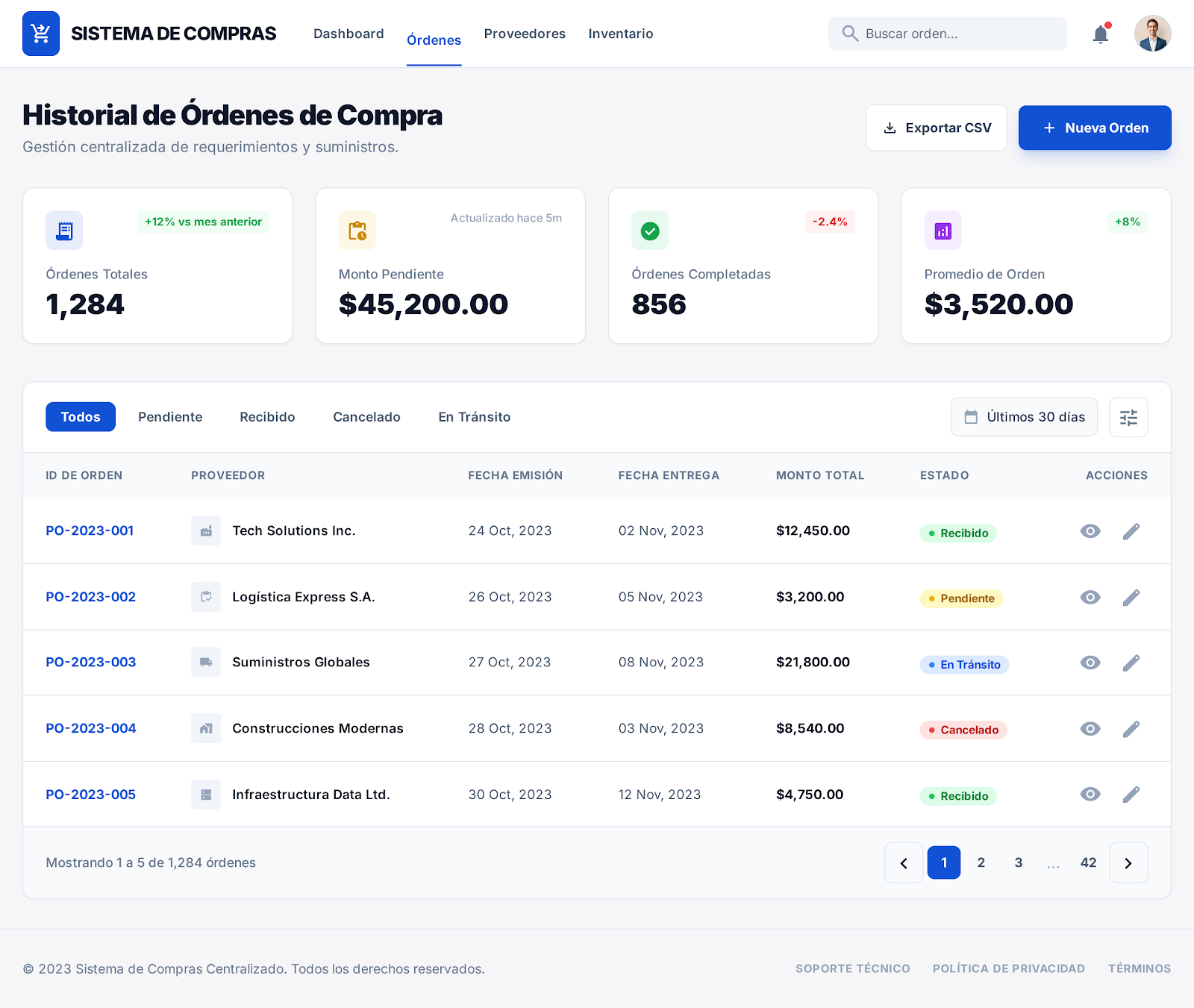Edit order PO-2023-001 with pencil icon
Viewport: 1194px width, 1008px height.
click(1131, 531)
